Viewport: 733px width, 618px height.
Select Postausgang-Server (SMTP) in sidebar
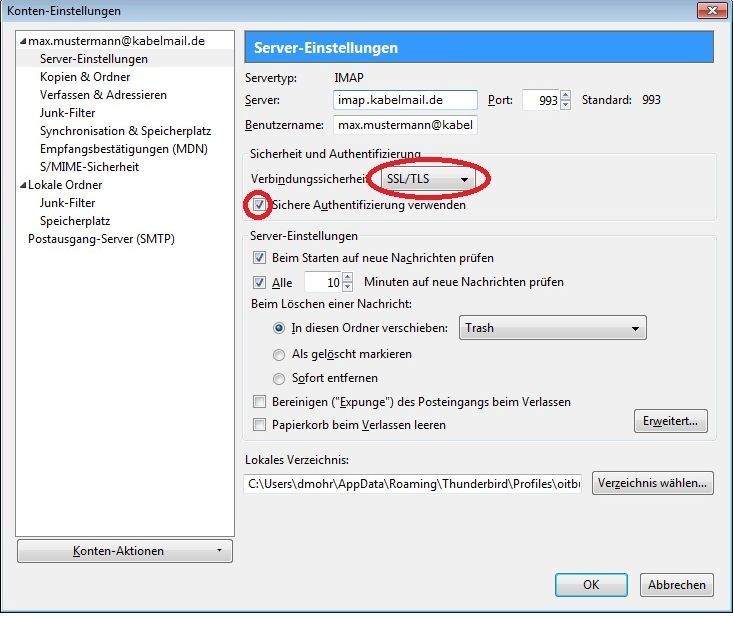coord(101,239)
